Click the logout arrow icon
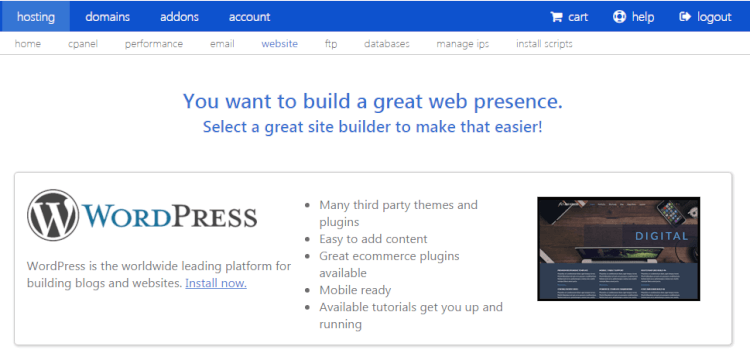The image size is (750, 360). click(685, 17)
